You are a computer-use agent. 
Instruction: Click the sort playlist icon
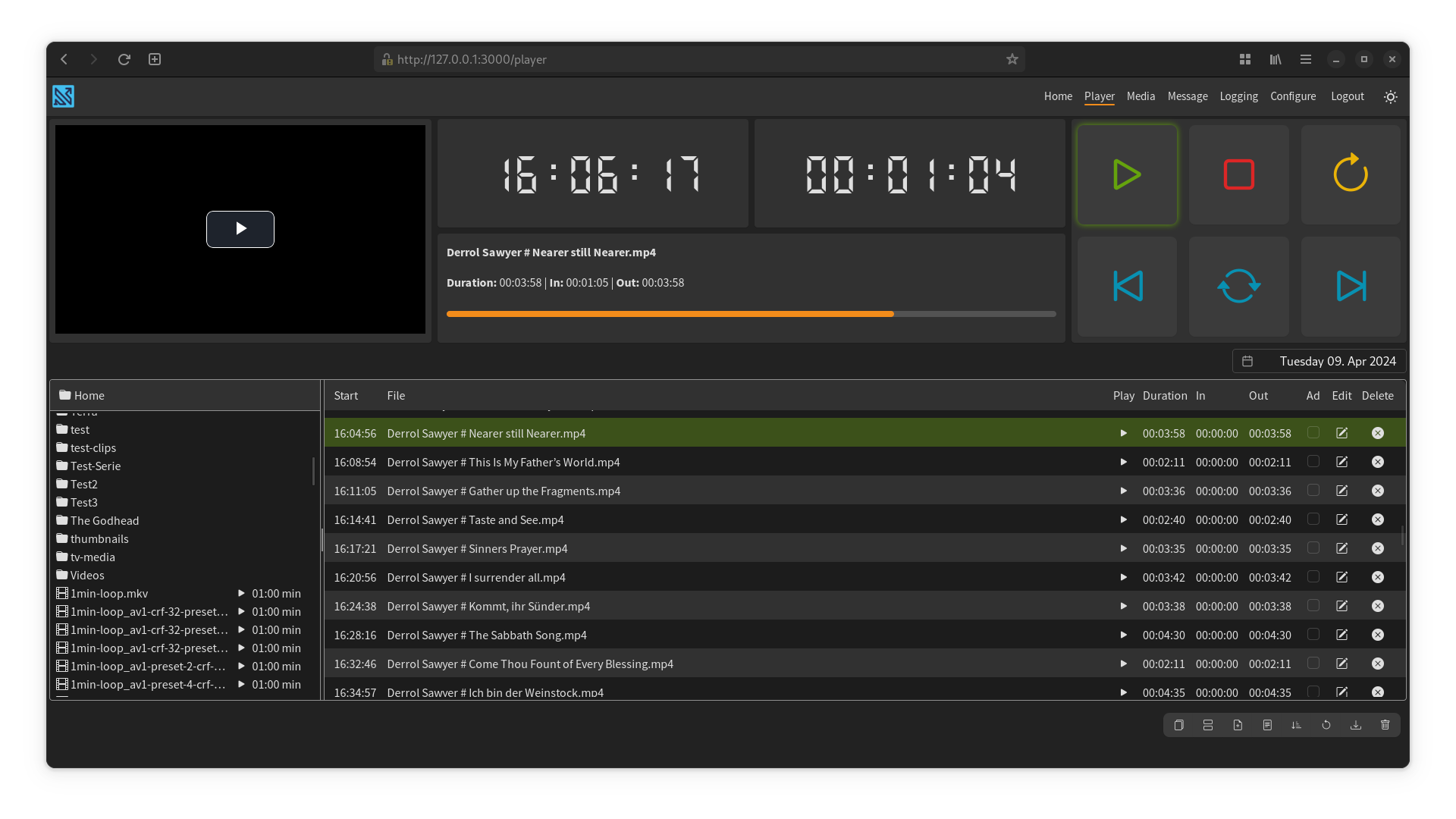point(1297,725)
